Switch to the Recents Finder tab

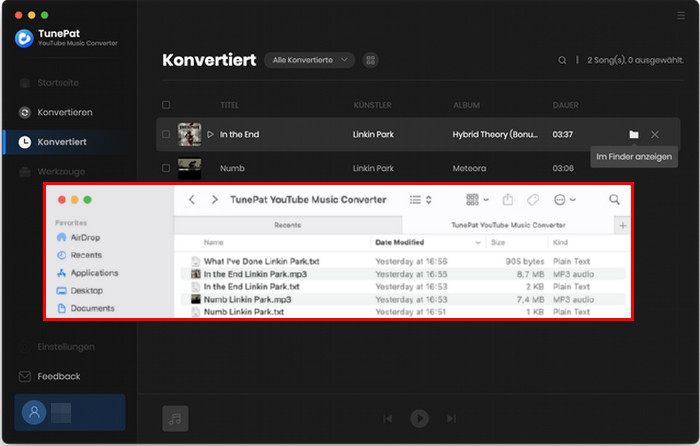tap(288, 225)
